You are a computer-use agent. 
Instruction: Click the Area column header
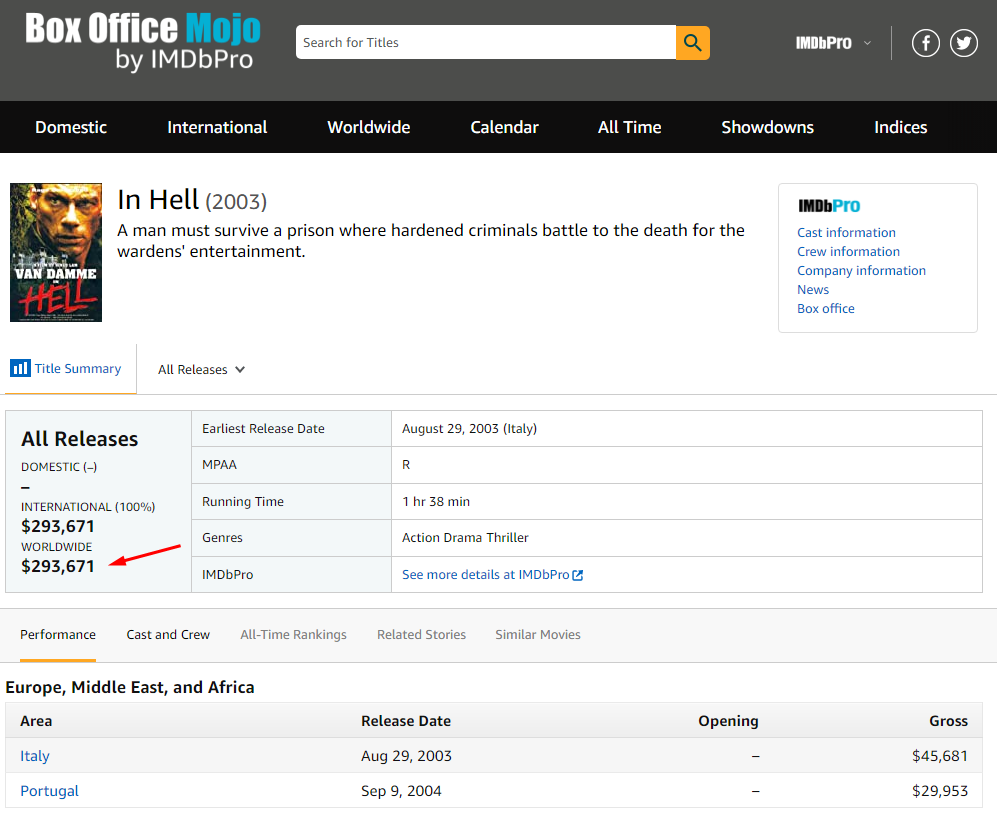point(36,721)
